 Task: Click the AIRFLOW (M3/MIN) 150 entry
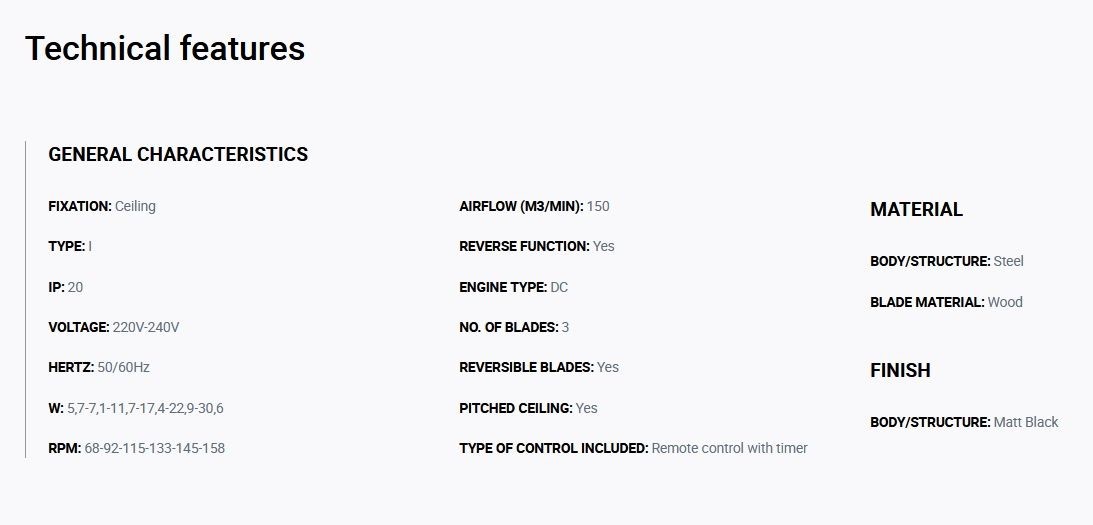coord(534,206)
